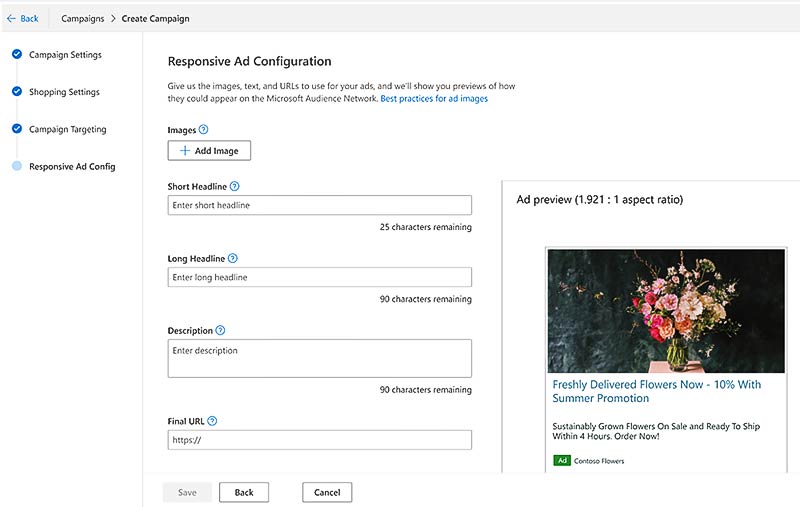Screen dimensions: 800x507
Task: Click the 'Responsive Ad Configuration' heading
Action: point(249,61)
